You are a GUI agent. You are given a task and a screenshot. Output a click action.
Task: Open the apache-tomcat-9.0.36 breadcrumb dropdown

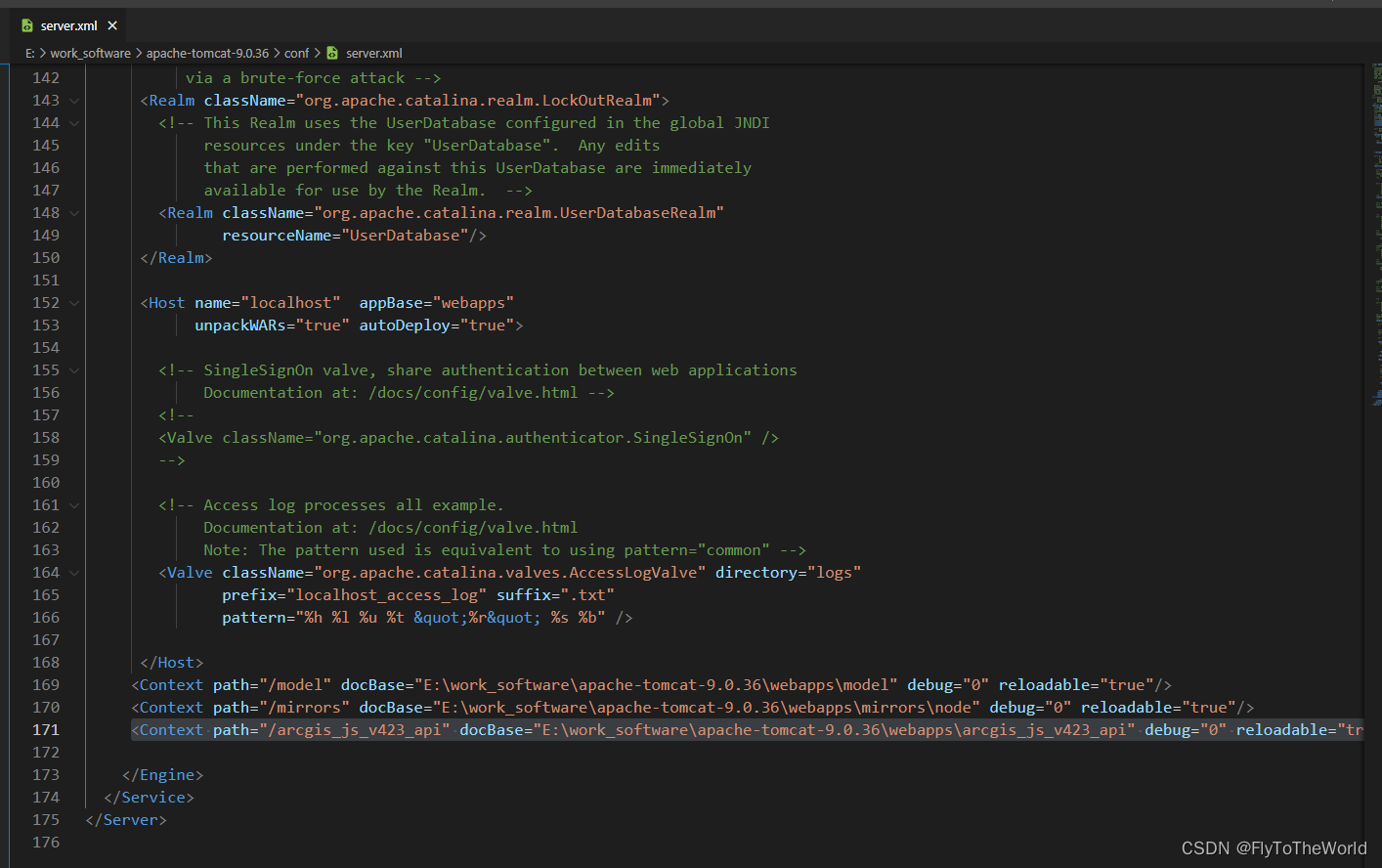point(206,53)
